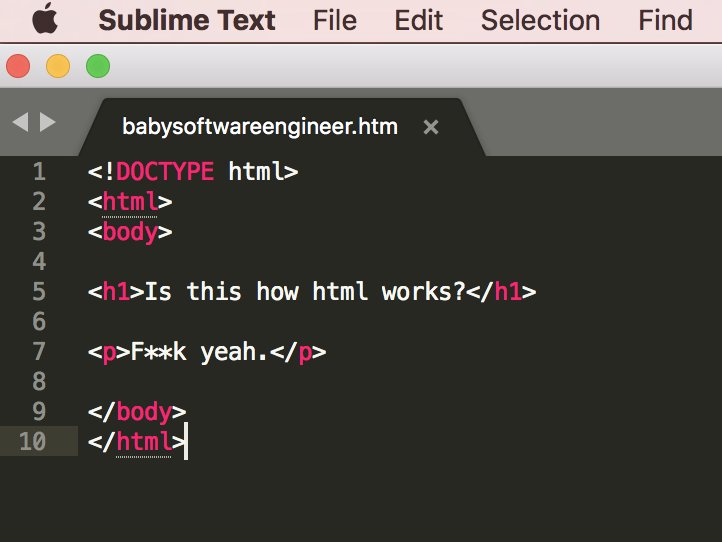
Task: Click line number 1 in gutter
Action: click(x=40, y=171)
